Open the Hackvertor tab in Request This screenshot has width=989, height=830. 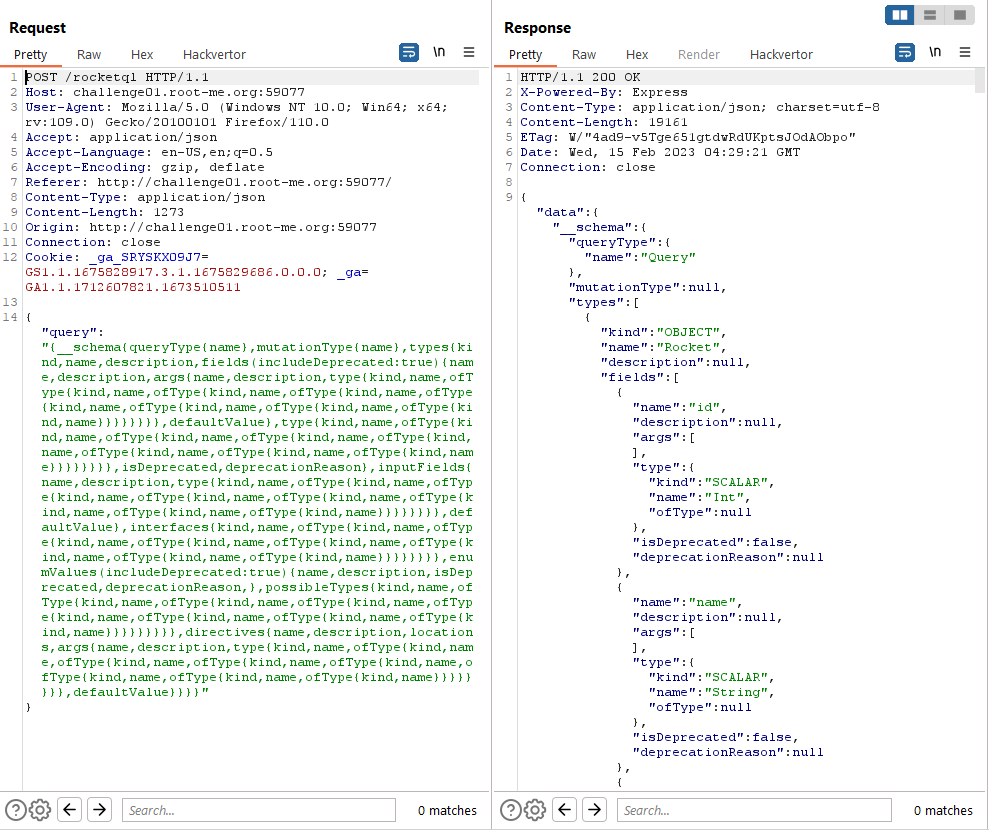coord(214,55)
